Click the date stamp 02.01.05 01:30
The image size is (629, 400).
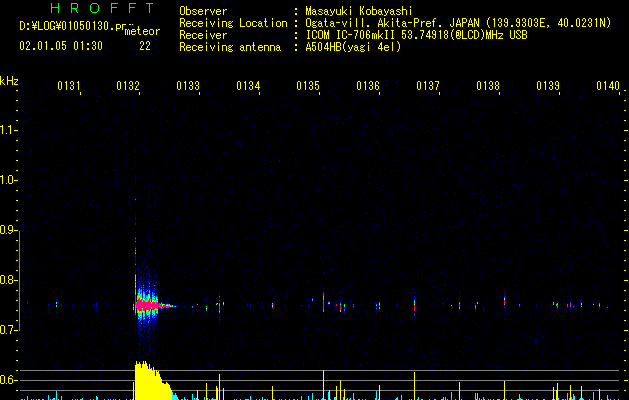61,46
